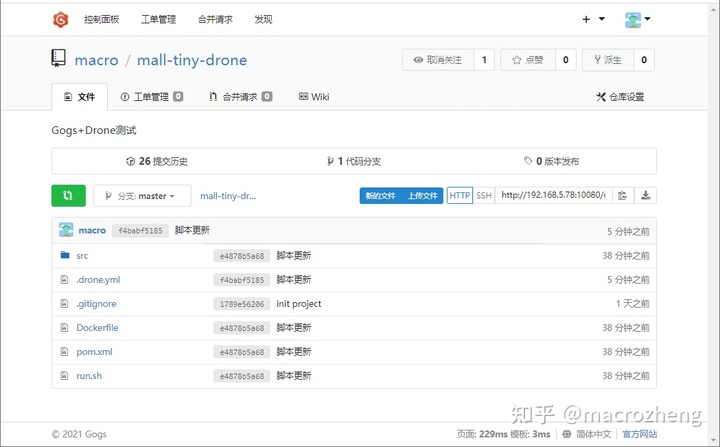Screen dimensions: 720x447
Task: Click the 上传文件 upload file button
Action: pos(422,196)
